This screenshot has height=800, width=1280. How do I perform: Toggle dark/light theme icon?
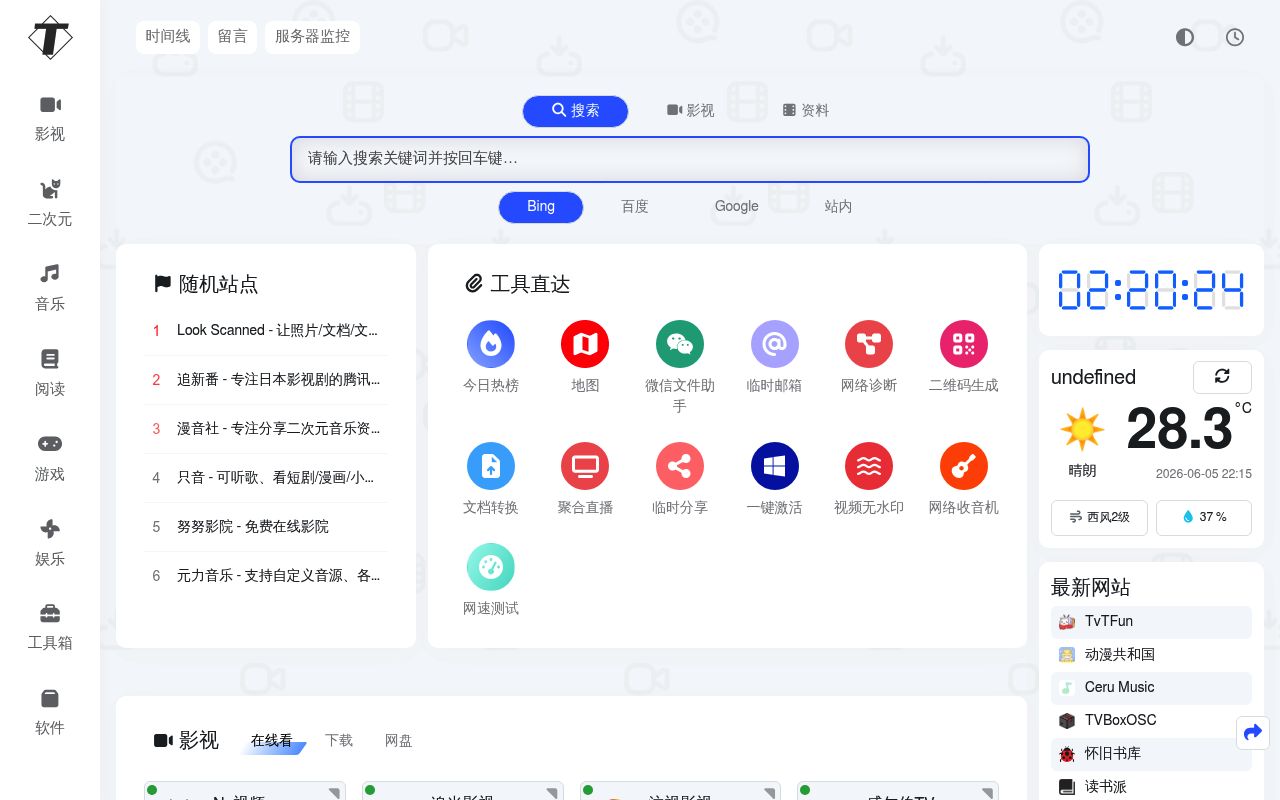pyautogui.click(x=1185, y=37)
